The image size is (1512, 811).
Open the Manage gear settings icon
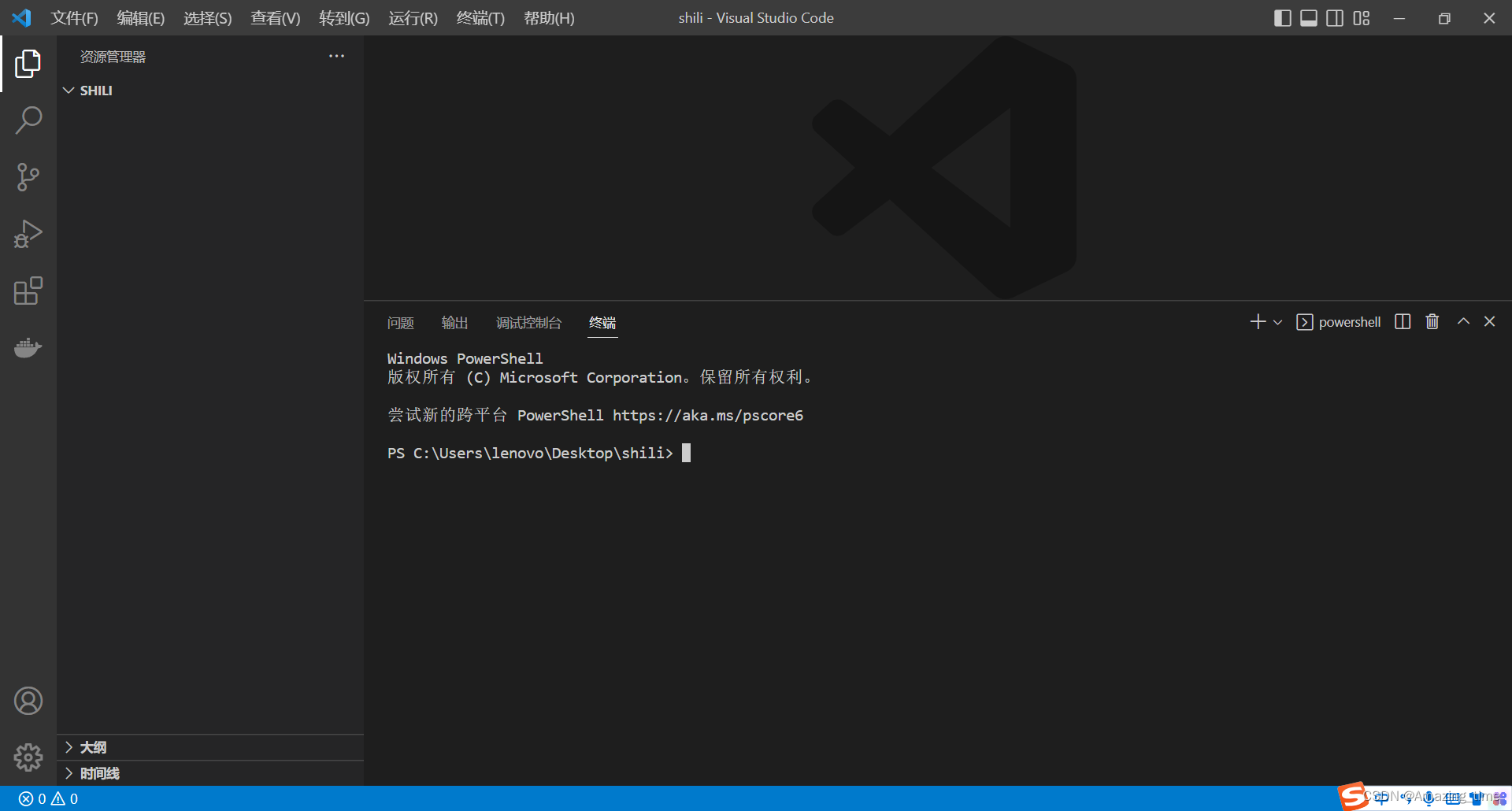click(28, 757)
